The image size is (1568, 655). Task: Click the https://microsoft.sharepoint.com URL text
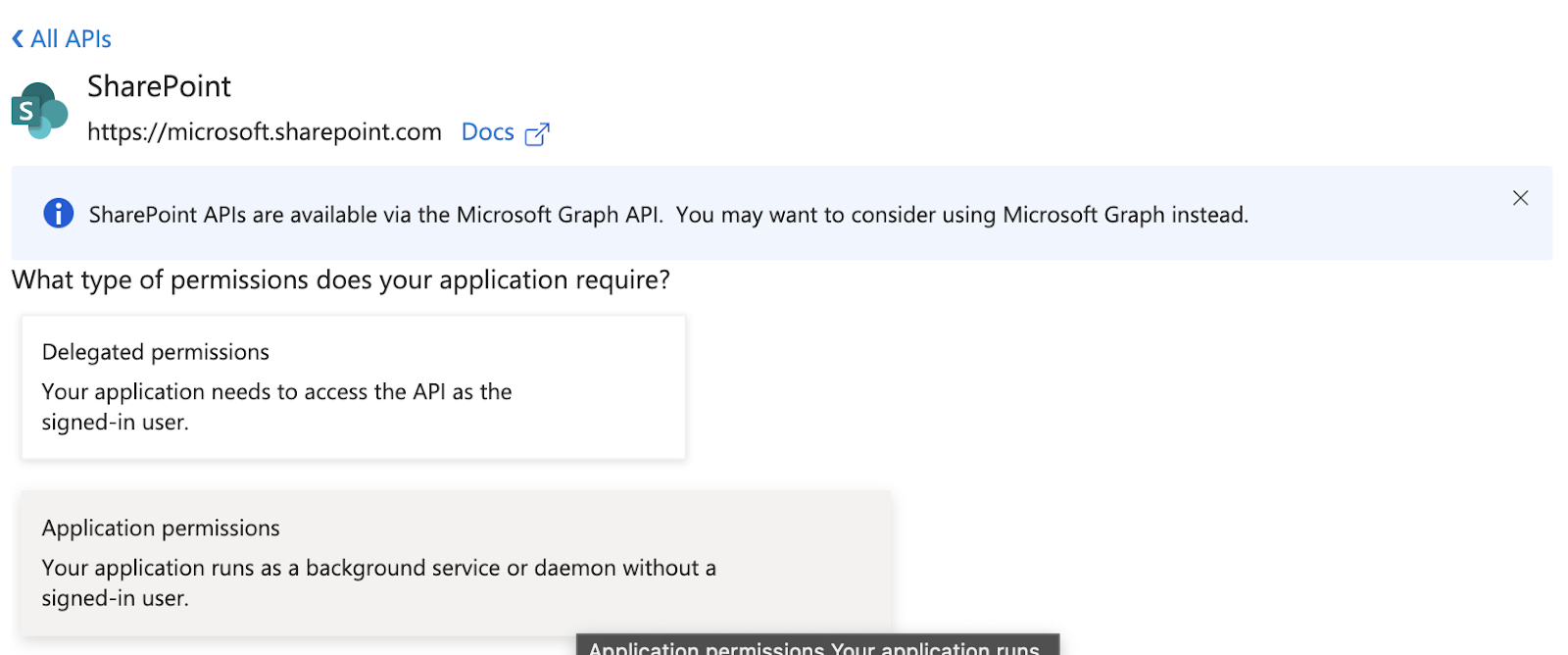tap(264, 132)
